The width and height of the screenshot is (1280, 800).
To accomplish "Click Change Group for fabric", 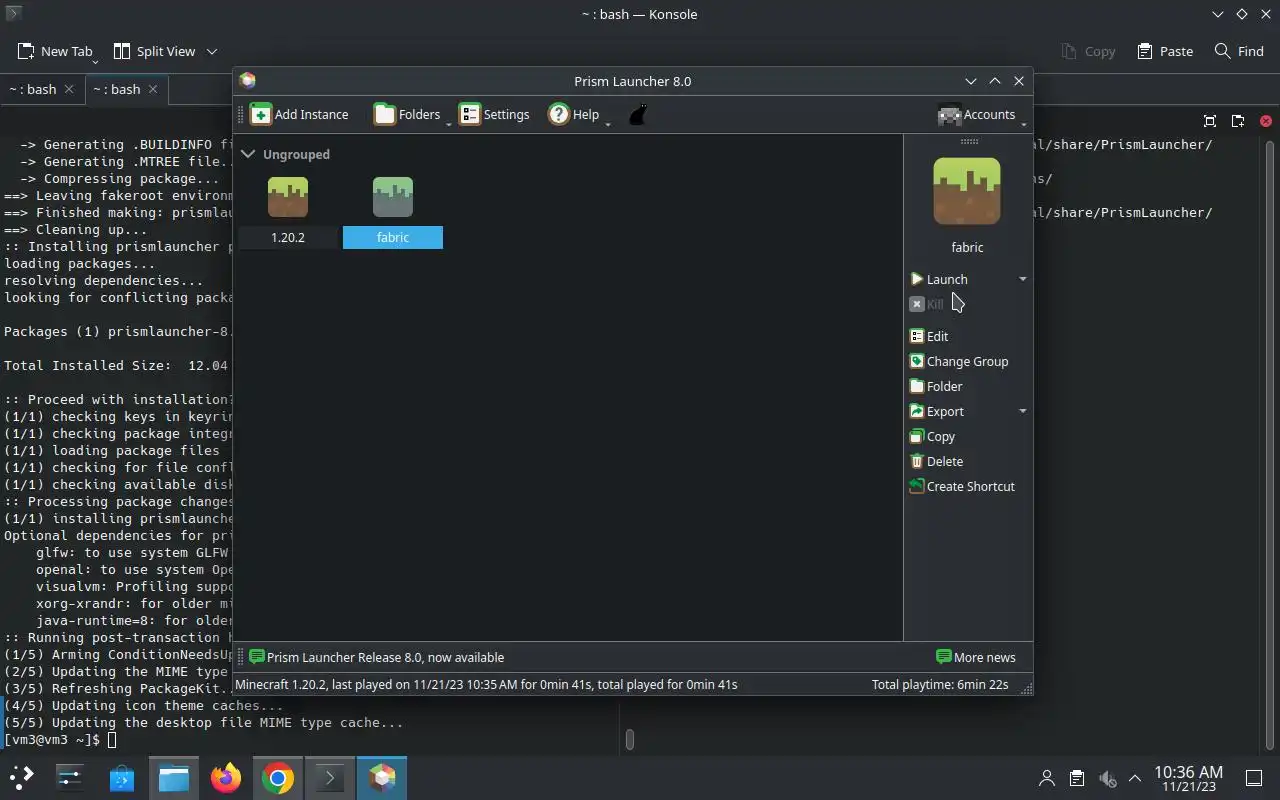I will [x=958, y=361].
